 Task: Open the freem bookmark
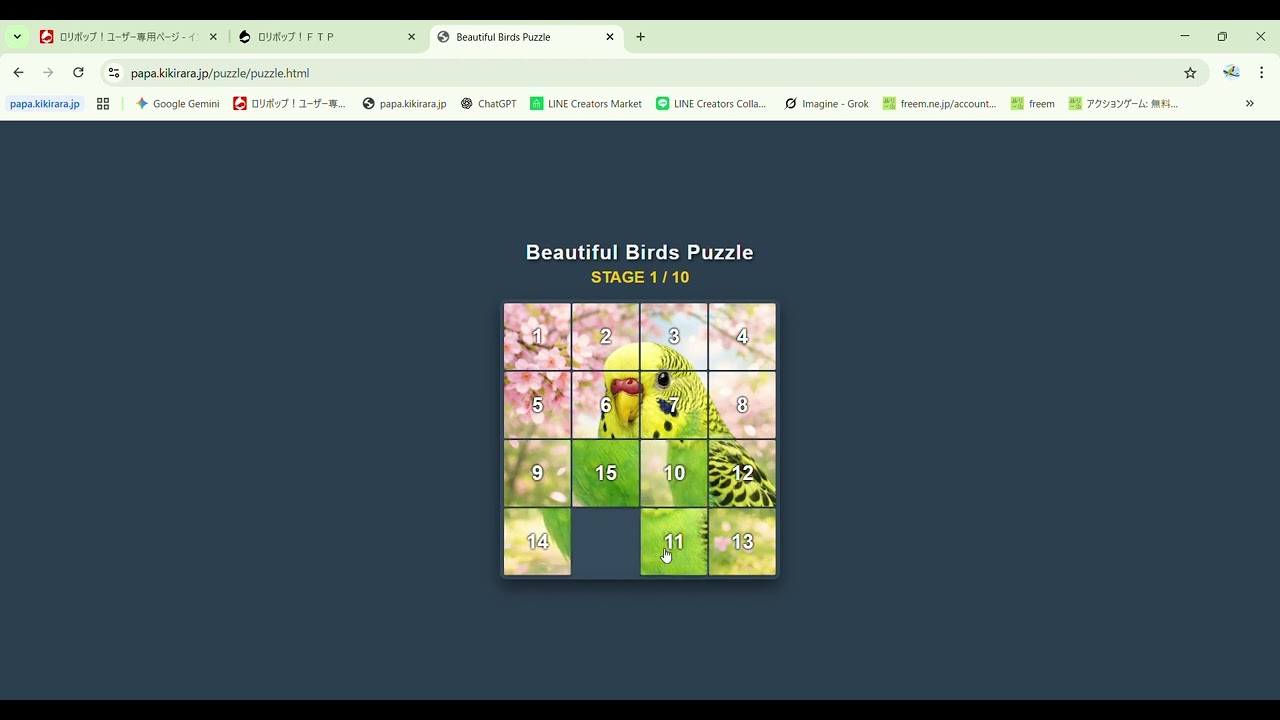(x=1033, y=104)
